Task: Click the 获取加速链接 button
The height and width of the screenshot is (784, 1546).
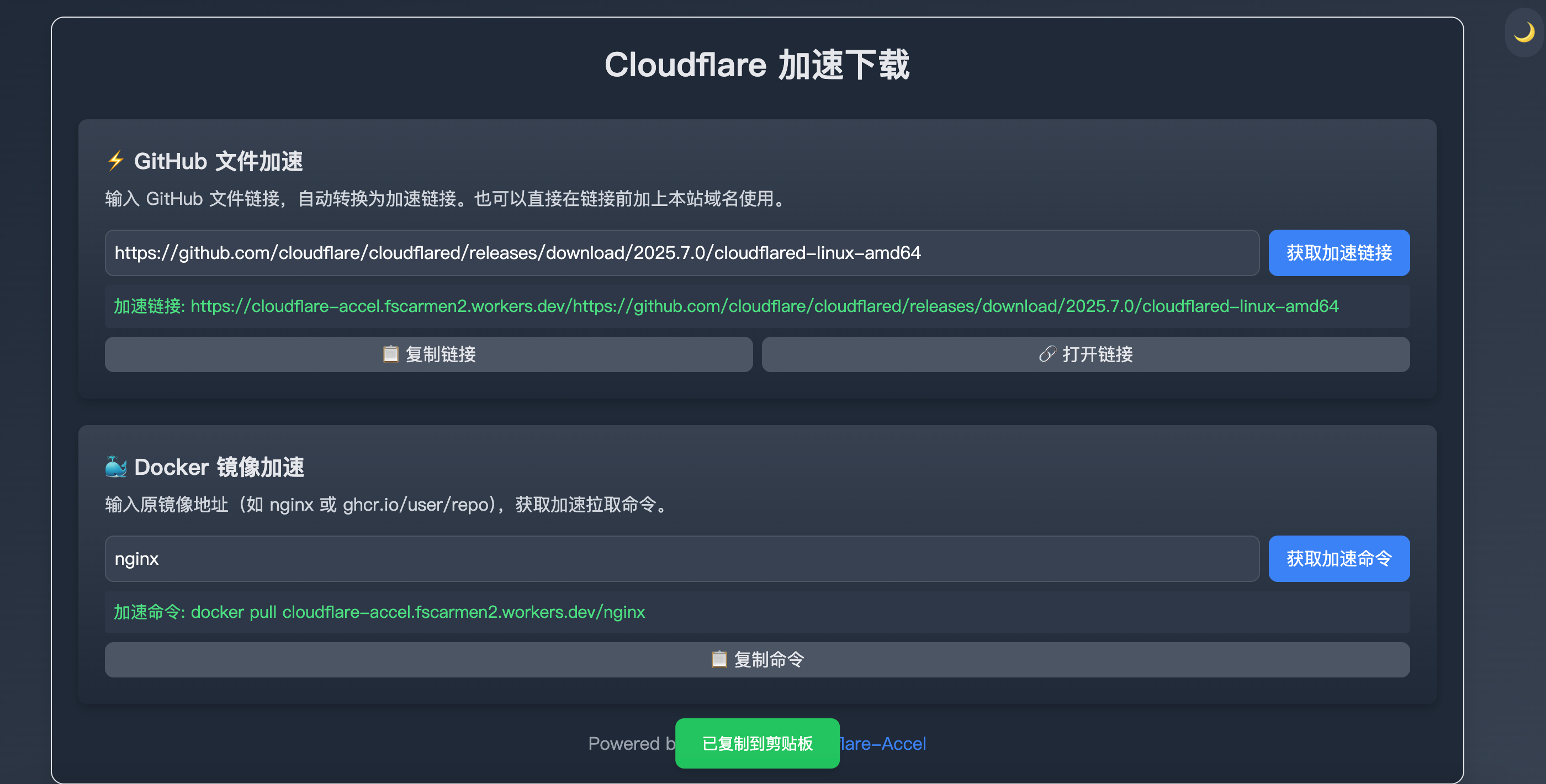Action: click(1338, 253)
